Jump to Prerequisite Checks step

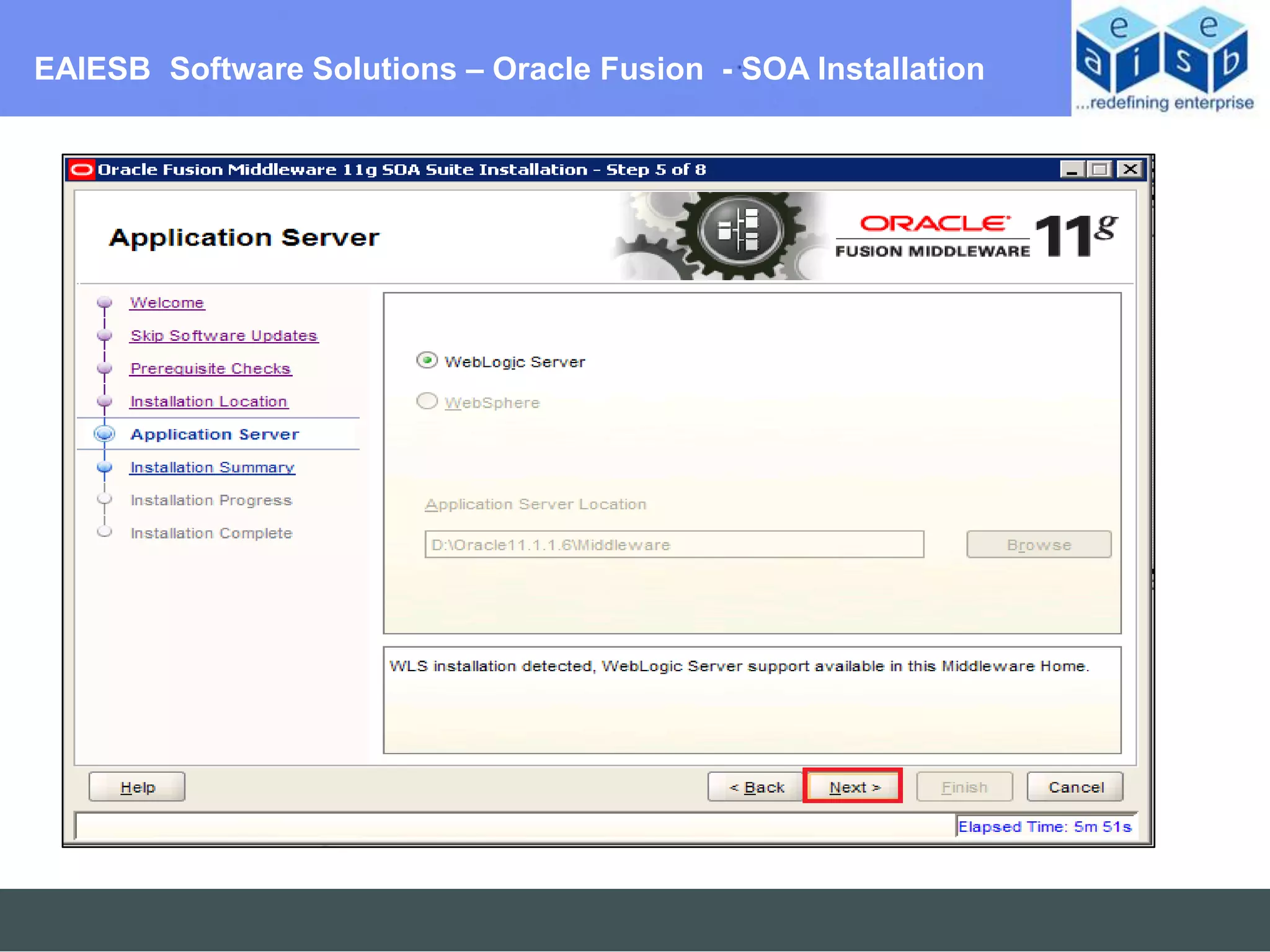tap(211, 368)
